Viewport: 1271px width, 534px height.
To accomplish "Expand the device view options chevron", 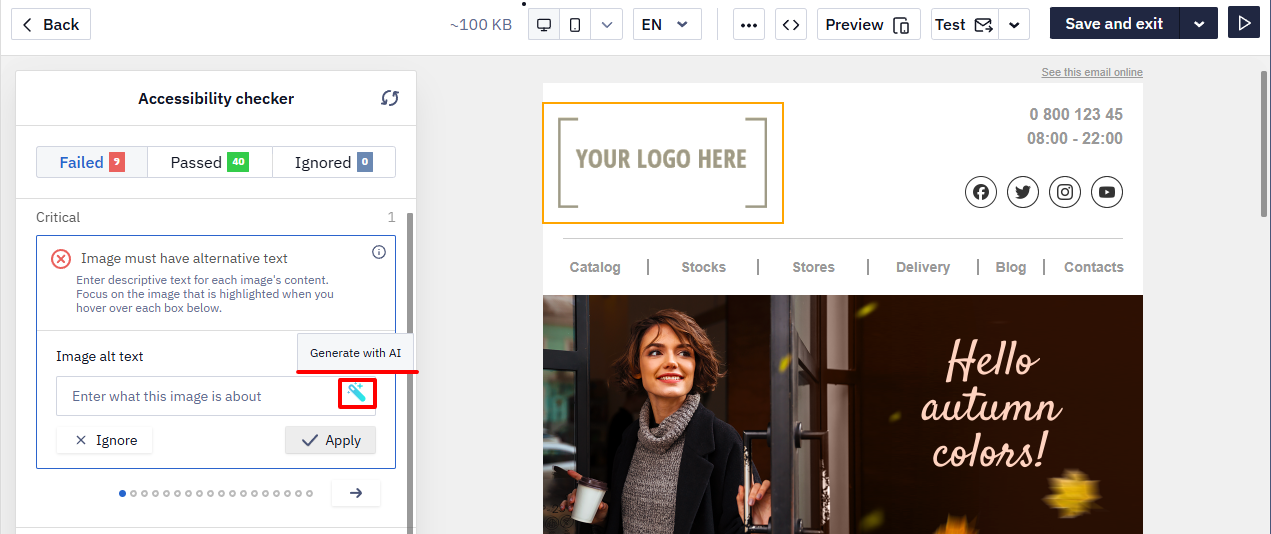I will tap(606, 24).
